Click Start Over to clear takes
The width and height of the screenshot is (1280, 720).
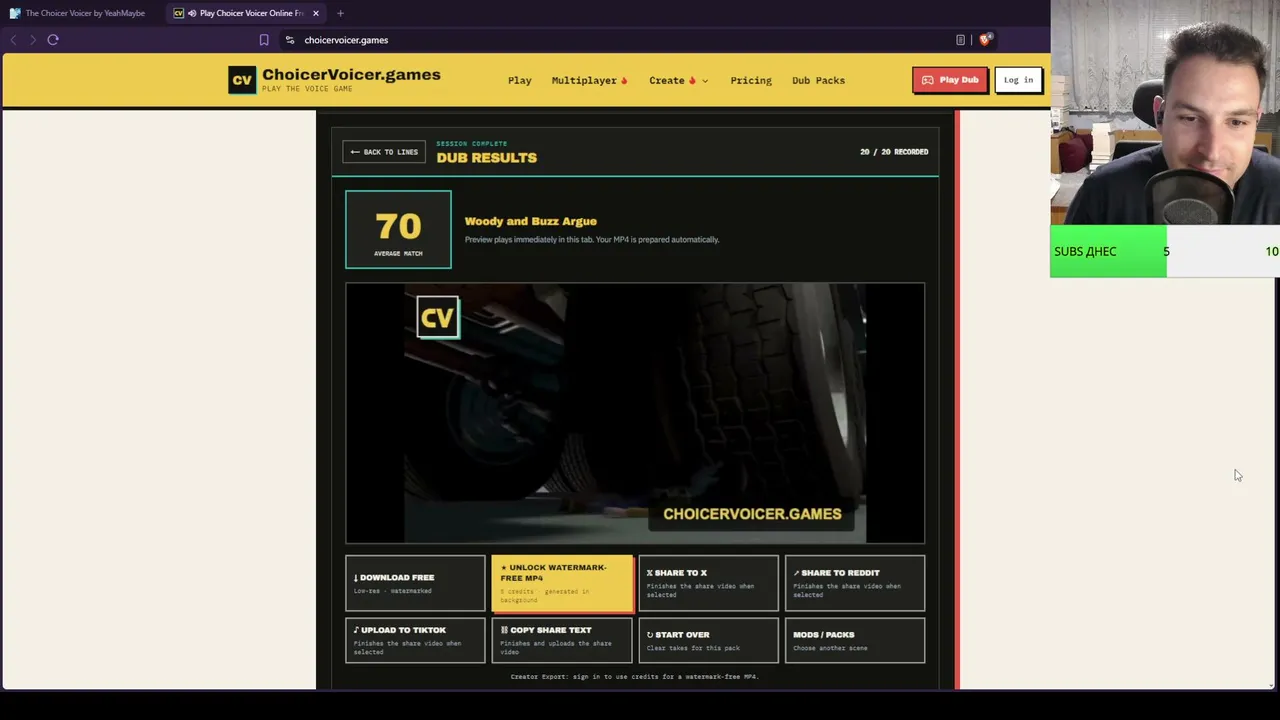(708, 640)
